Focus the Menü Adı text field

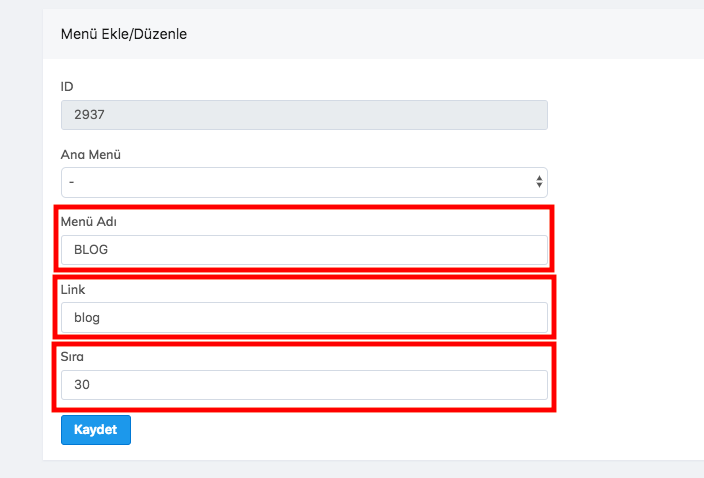pyautogui.click(x=303, y=250)
